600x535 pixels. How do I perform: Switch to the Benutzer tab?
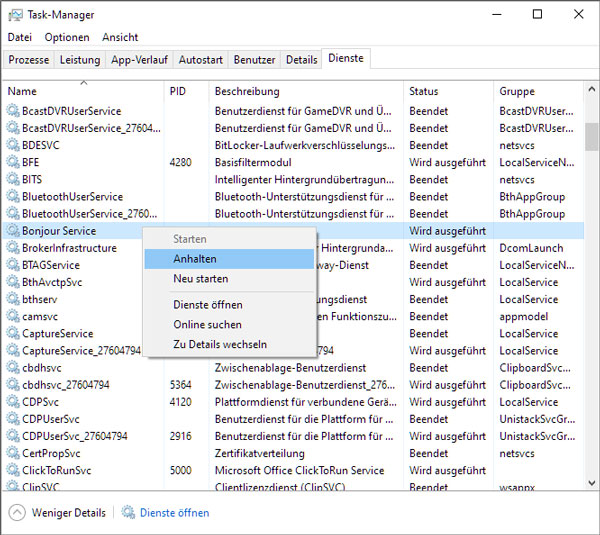(254, 60)
